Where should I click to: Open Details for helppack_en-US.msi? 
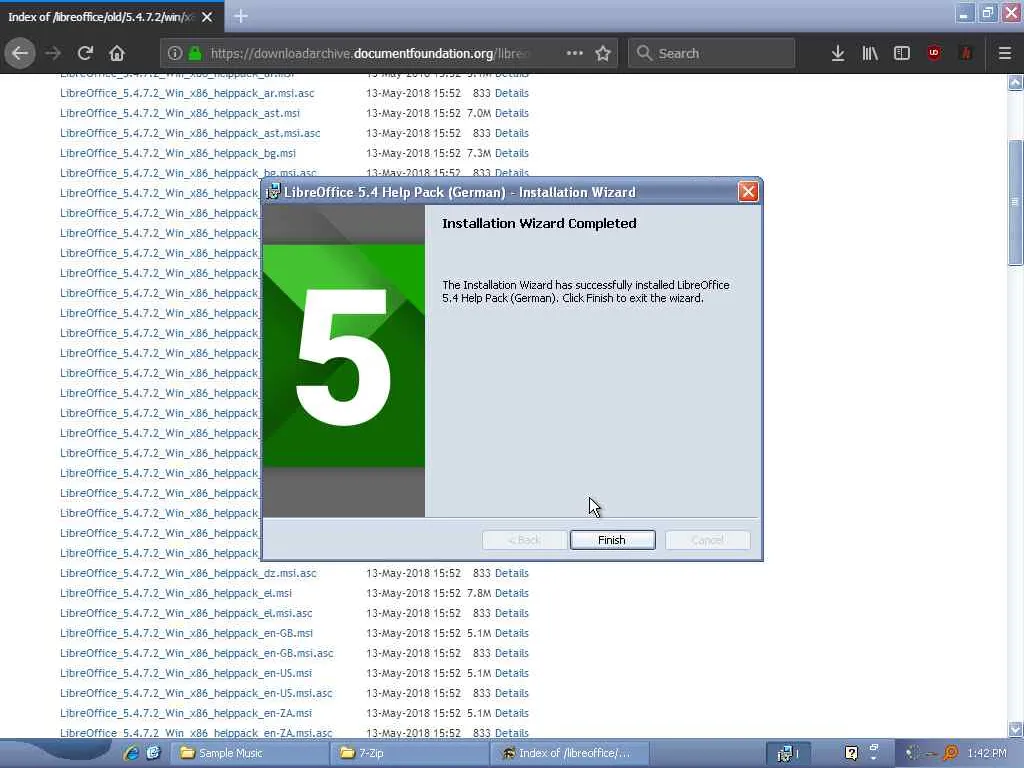point(511,673)
